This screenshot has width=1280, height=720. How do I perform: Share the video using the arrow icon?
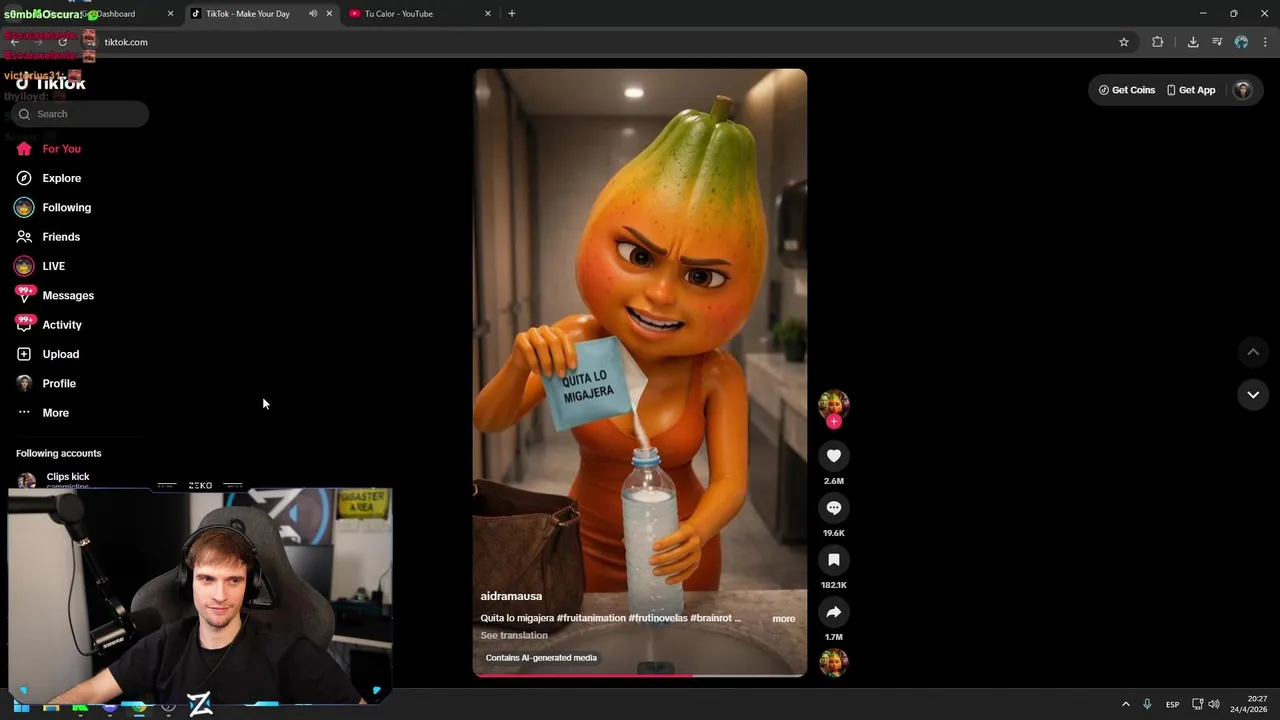pyautogui.click(x=833, y=612)
